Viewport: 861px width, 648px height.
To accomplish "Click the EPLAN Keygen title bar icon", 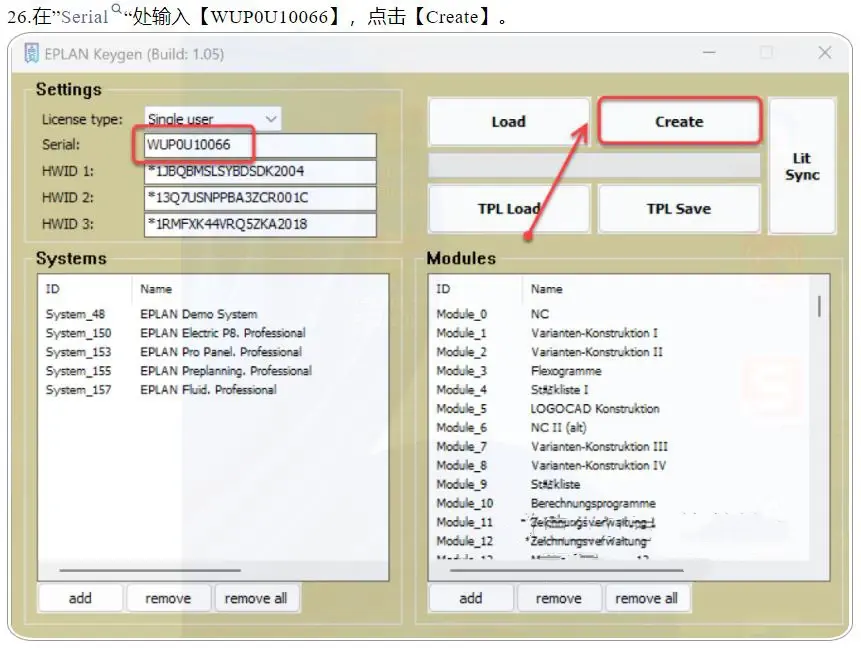I will pyautogui.click(x=31, y=53).
